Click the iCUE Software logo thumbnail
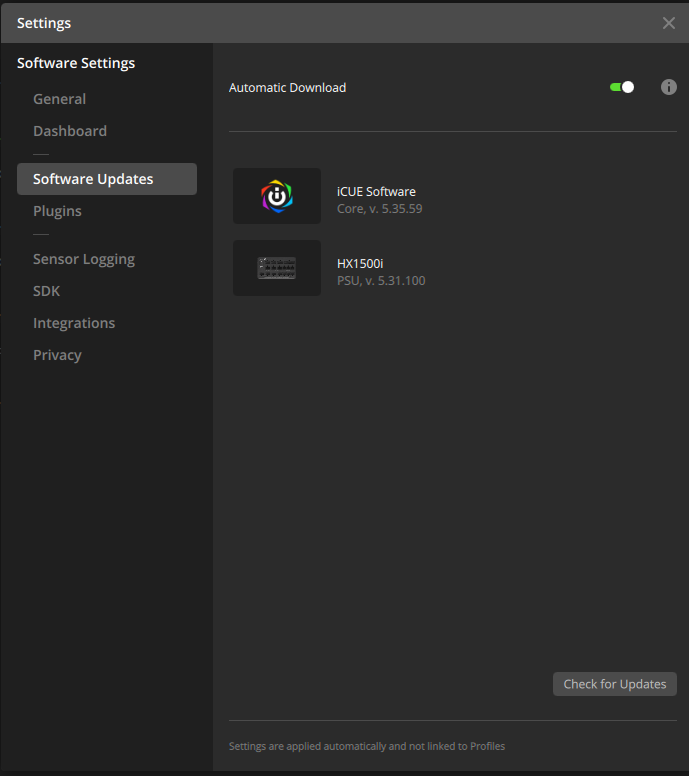689x776 pixels. click(x=277, y=196)
